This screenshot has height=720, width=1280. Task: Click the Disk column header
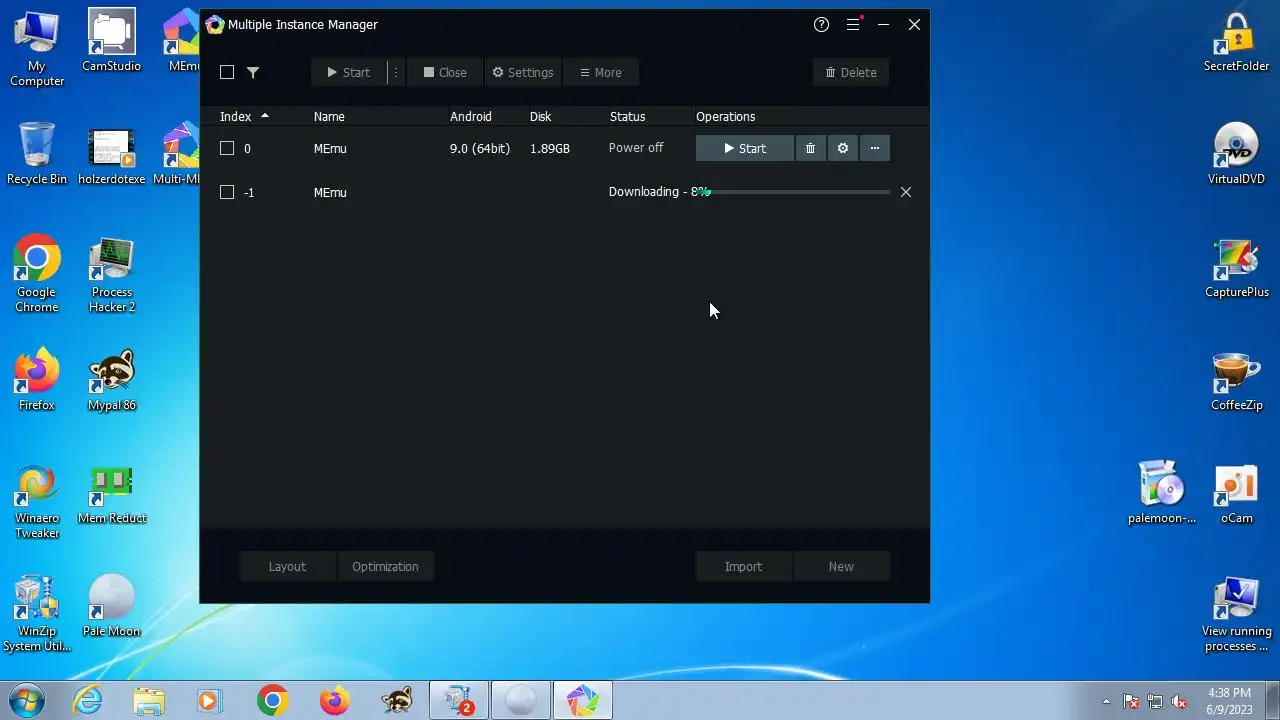pyautogui.click(x=541, y=116)
